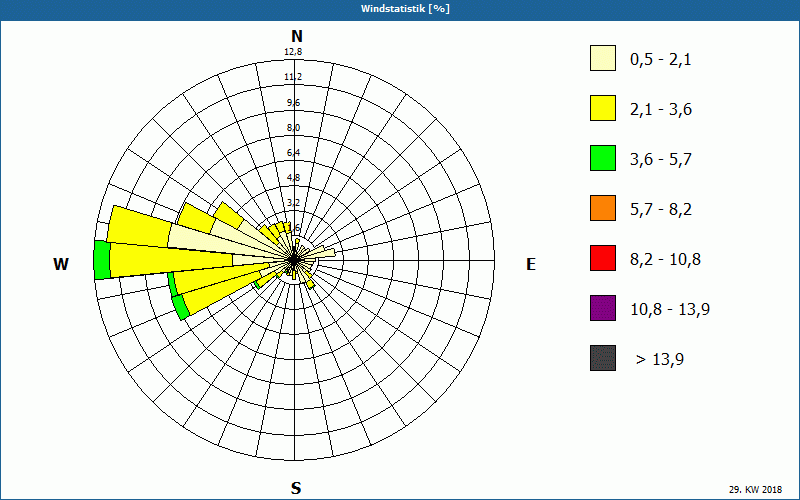Click the 4,8 axis scale value
This screenshot has width=800, height=500.
coord(293,178)
